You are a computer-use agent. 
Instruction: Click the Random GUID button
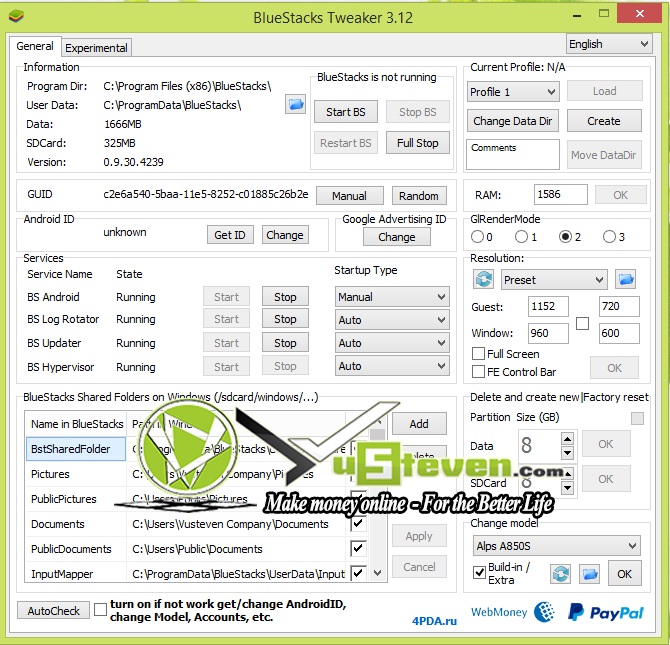click(x=419, y=196)
